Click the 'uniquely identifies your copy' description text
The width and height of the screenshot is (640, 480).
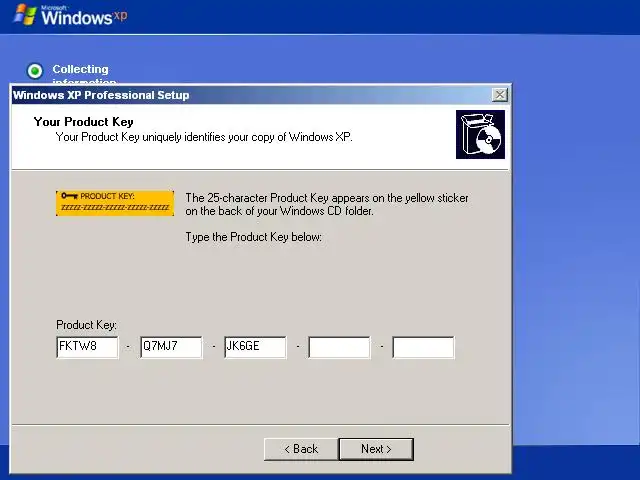pos(204,137)
